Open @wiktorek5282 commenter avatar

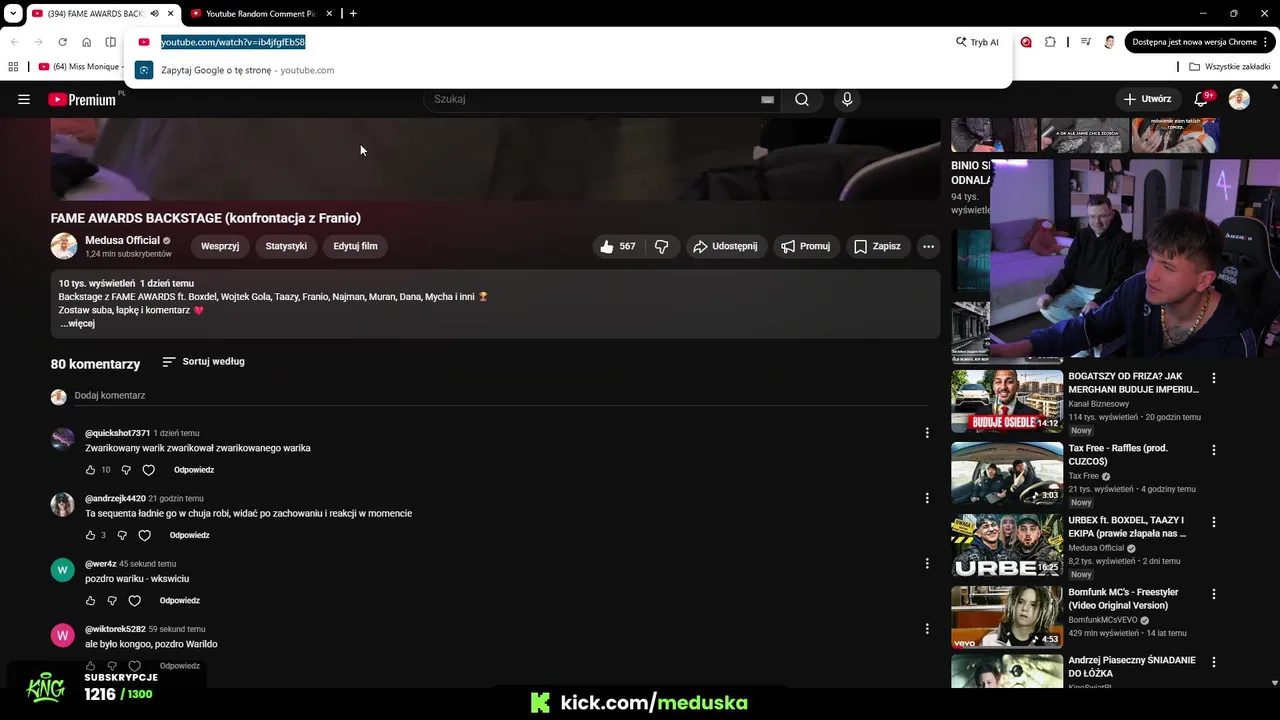[x=63, y=635]
